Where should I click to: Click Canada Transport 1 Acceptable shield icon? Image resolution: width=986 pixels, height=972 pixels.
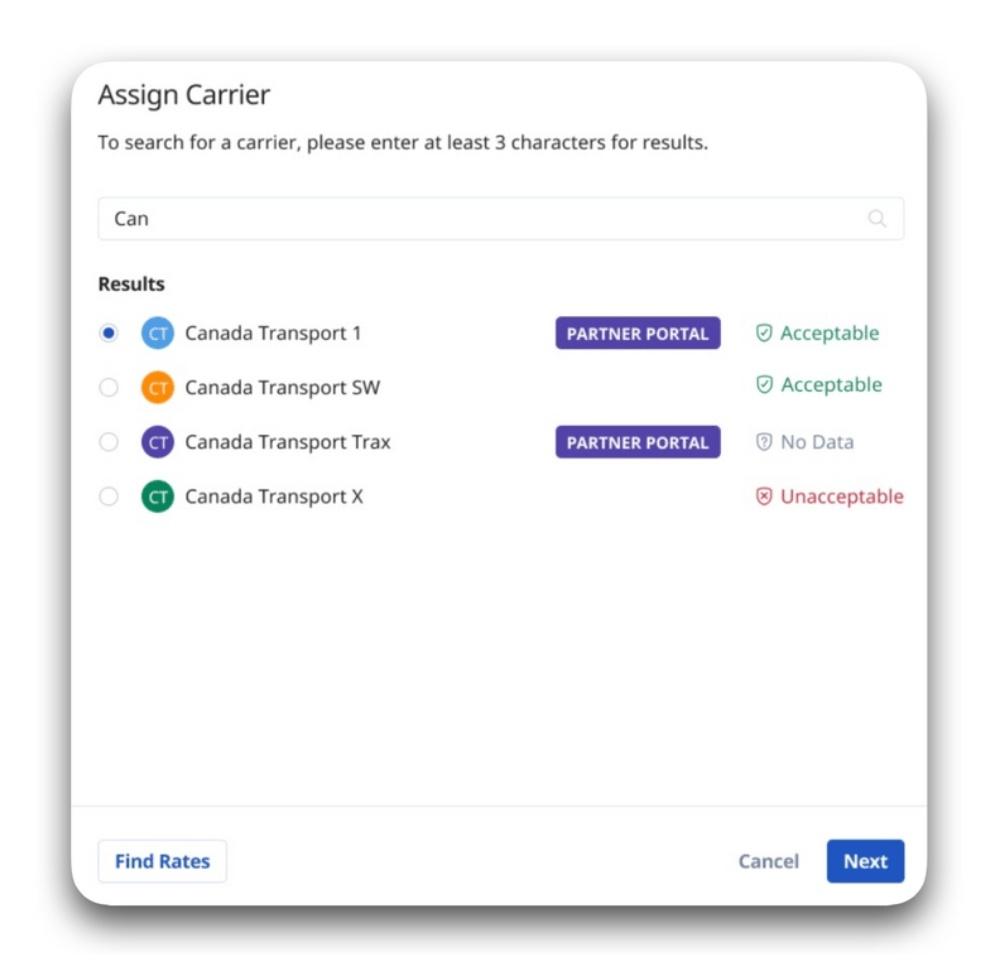pos(764,334)
